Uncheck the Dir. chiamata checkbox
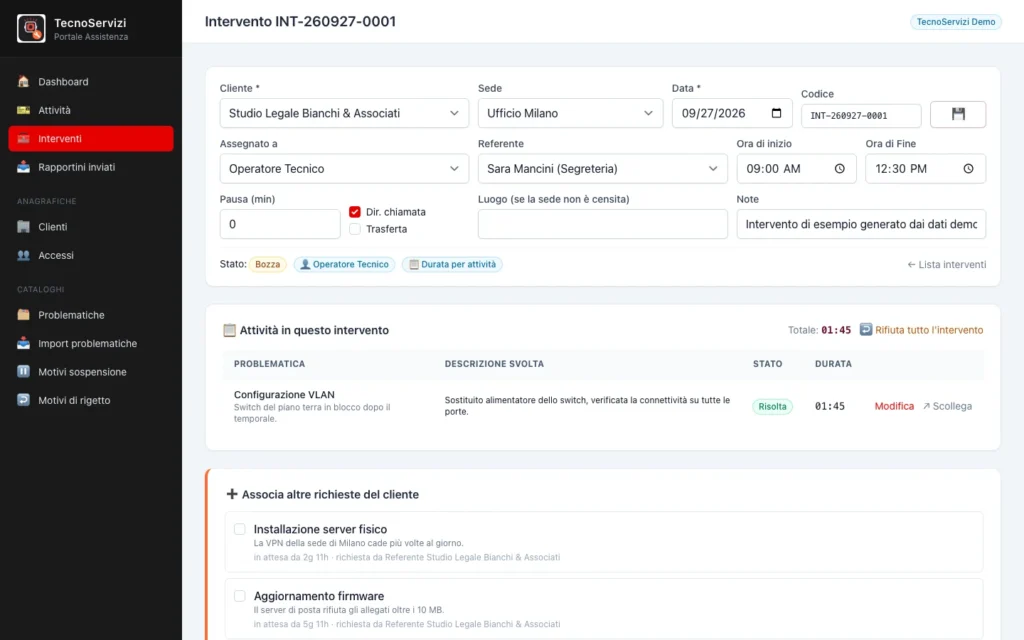The width and height of the screenshot is (1024, 640). [x=355, y=212]
